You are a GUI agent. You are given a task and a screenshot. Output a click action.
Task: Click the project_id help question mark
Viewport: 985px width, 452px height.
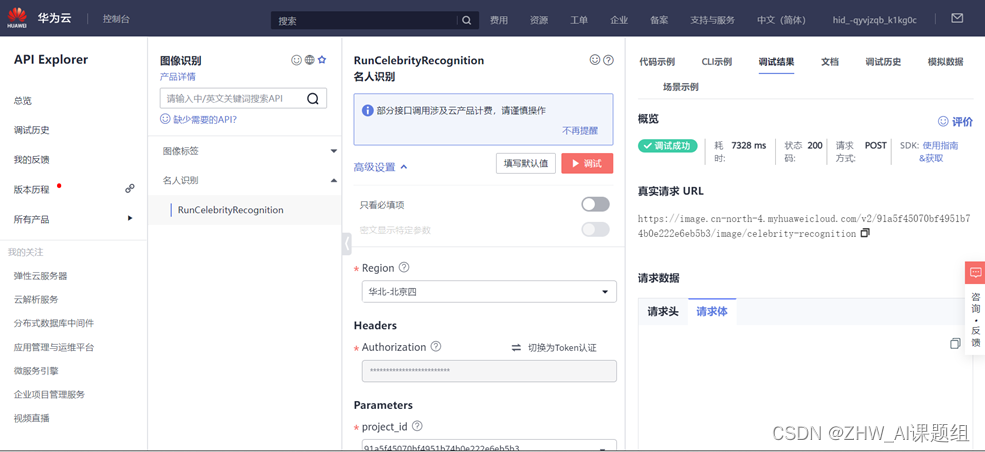click(x=417, y=426)
